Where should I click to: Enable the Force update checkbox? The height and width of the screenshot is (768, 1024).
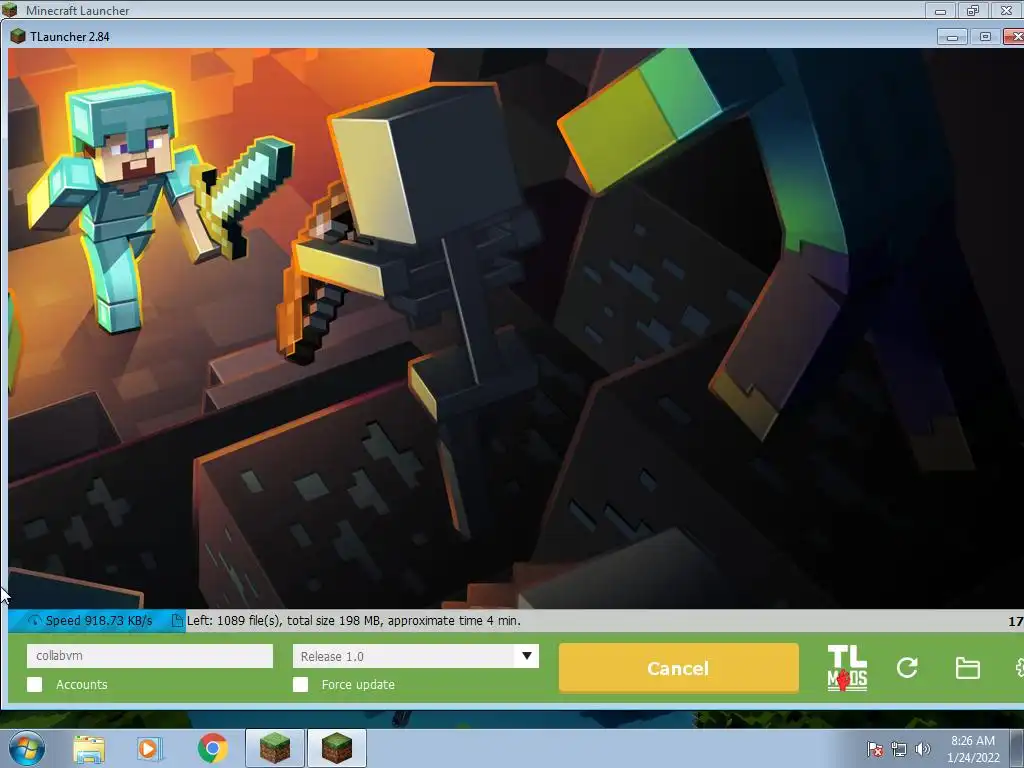coord(300,684)
